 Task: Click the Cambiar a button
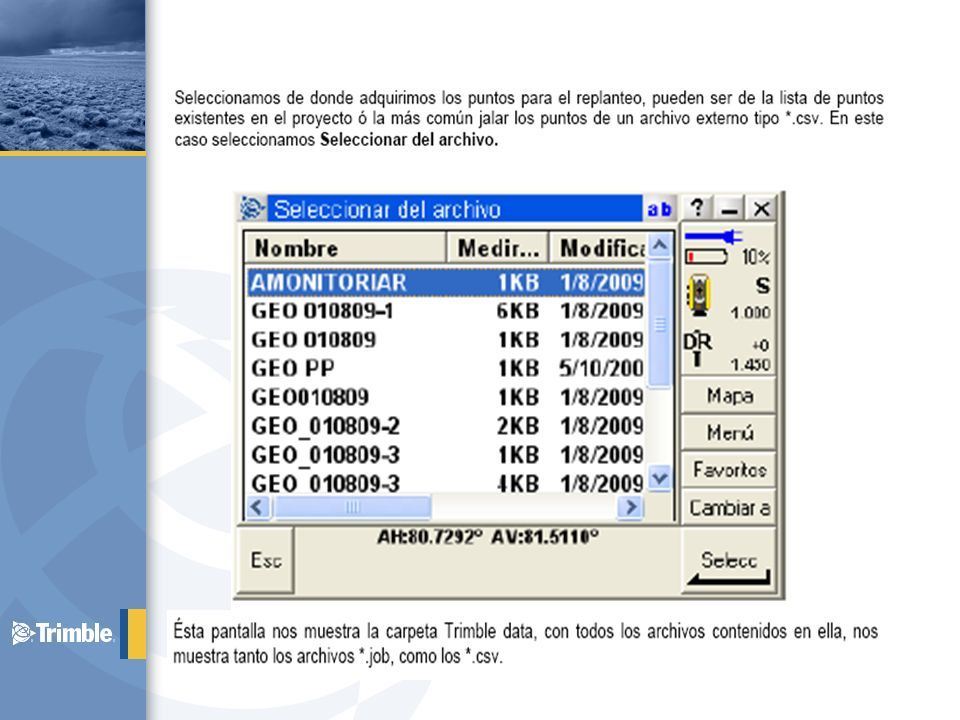click(729, 507)
